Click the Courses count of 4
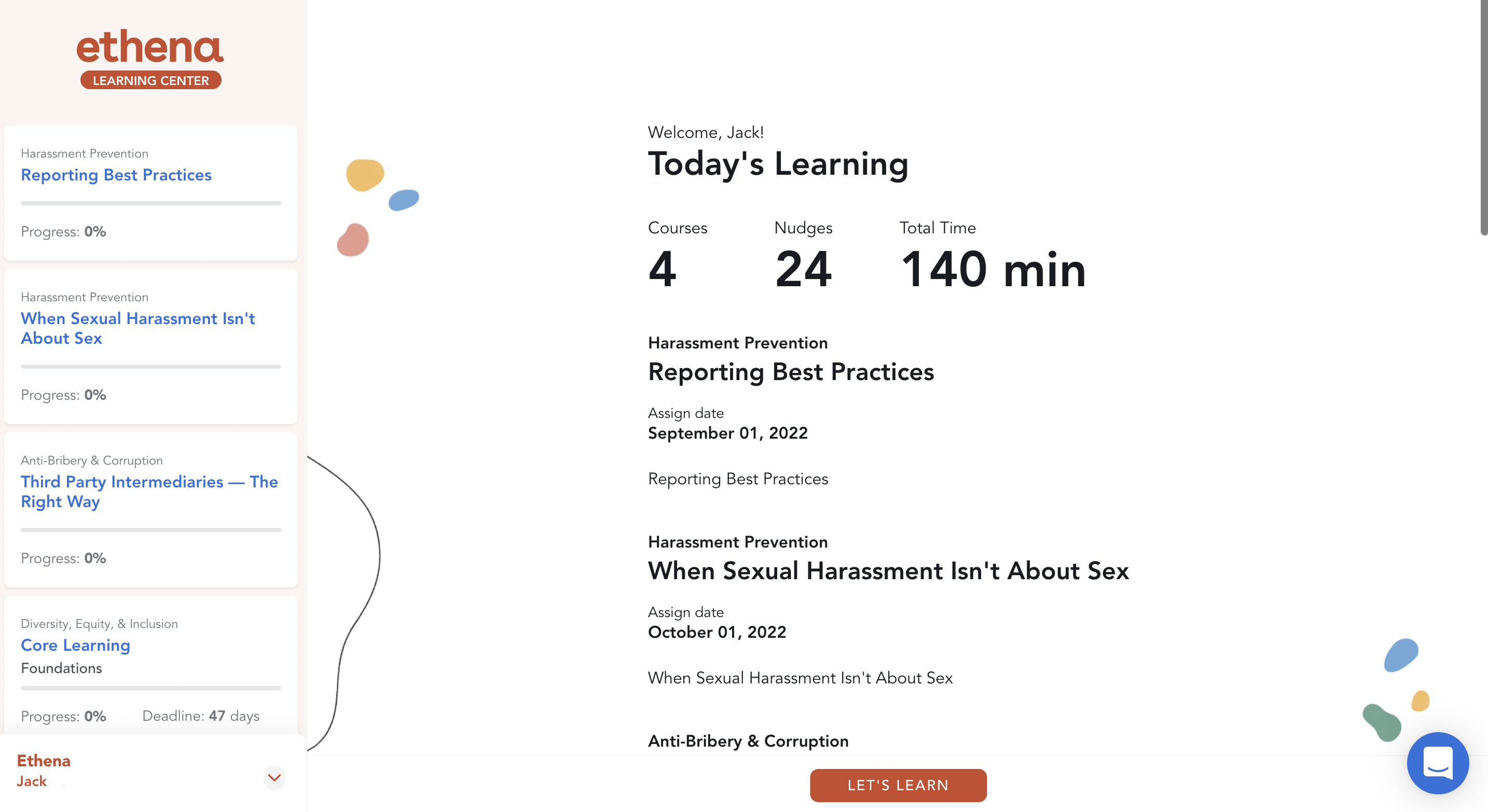This screenshot has height=812, width=1488. point(662,269)
